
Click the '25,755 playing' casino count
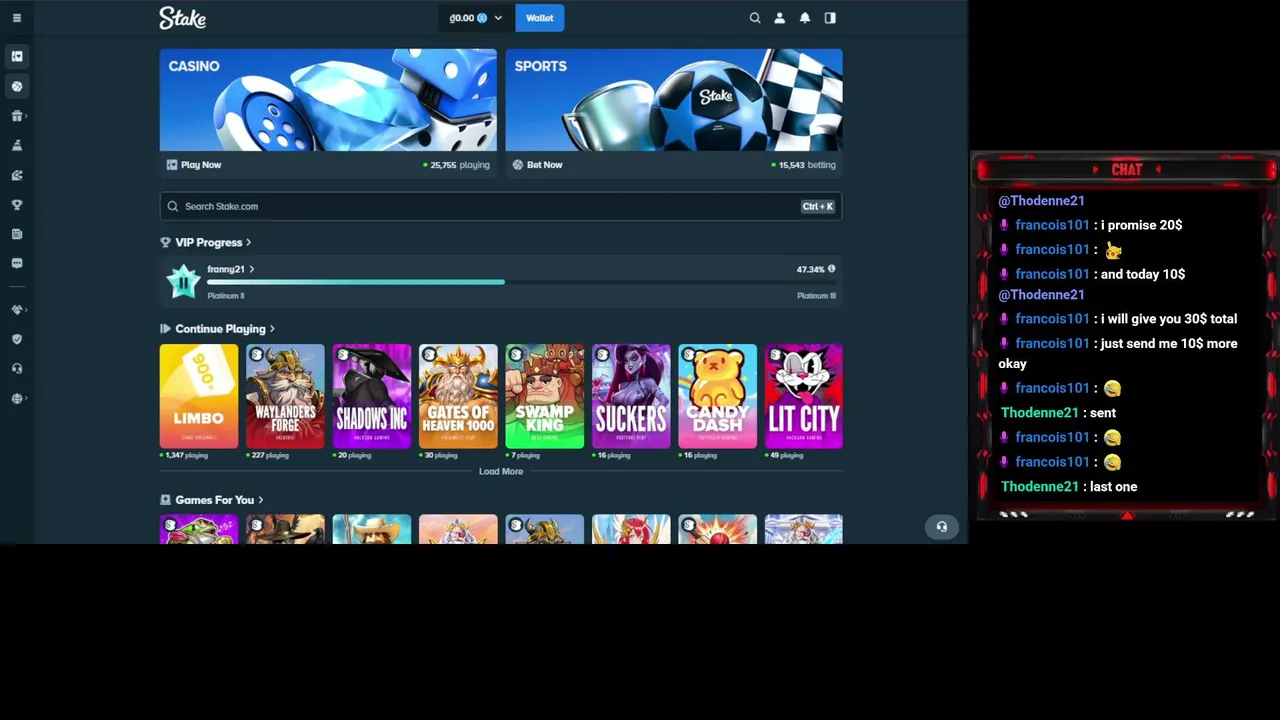[x=457, y=165]
